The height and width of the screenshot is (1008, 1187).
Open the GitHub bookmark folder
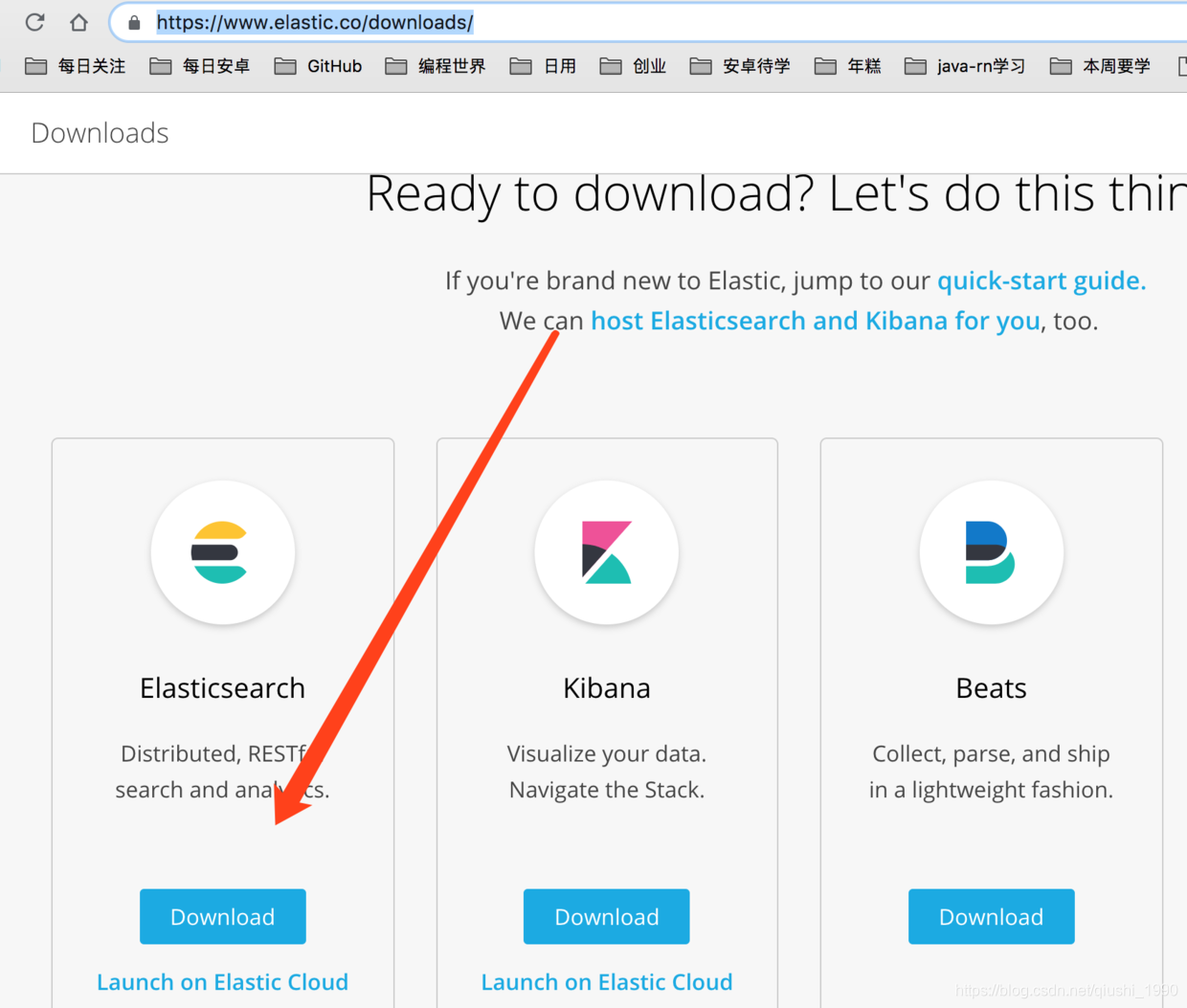(x=318, y=66)
